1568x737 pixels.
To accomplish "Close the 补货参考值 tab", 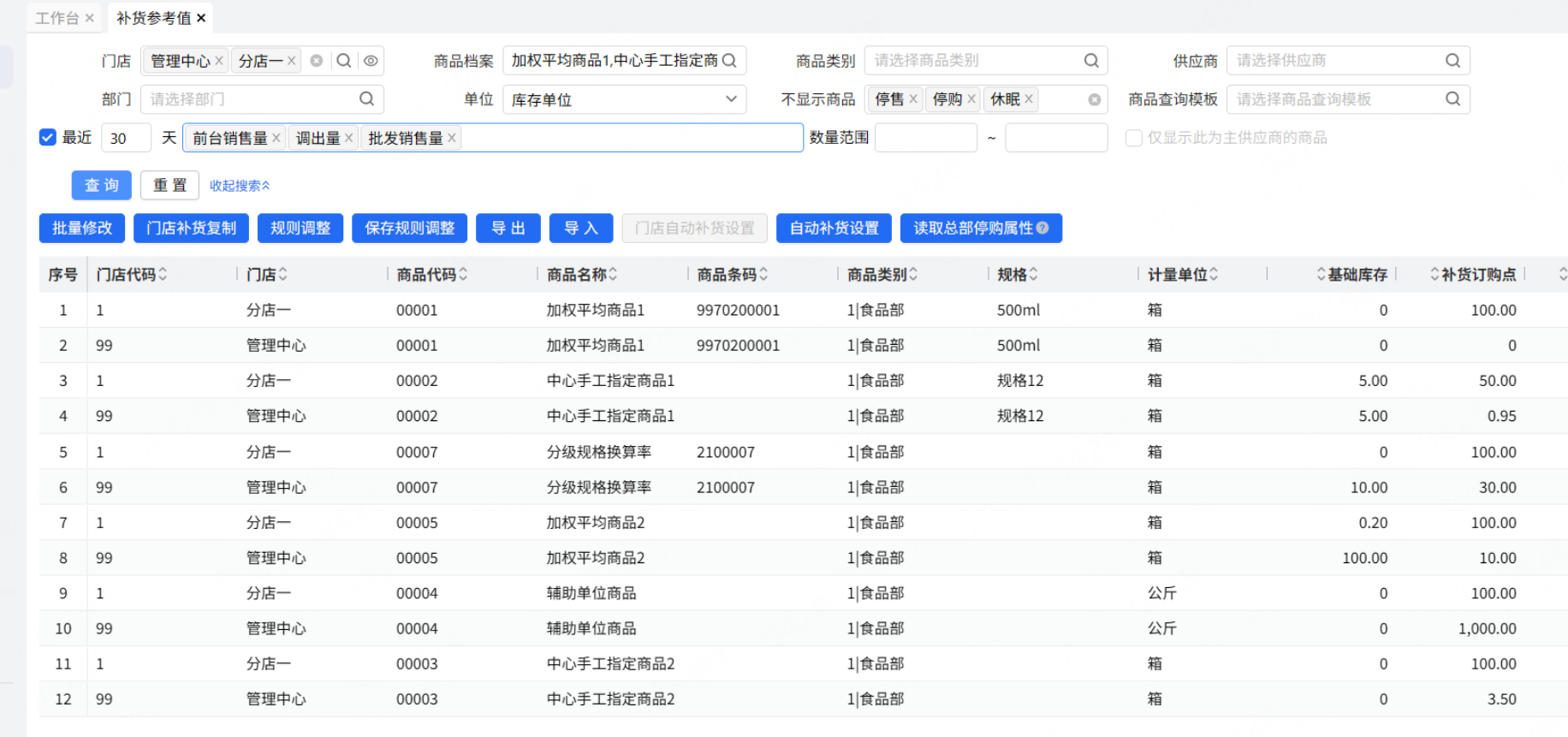I will (201, 17).
